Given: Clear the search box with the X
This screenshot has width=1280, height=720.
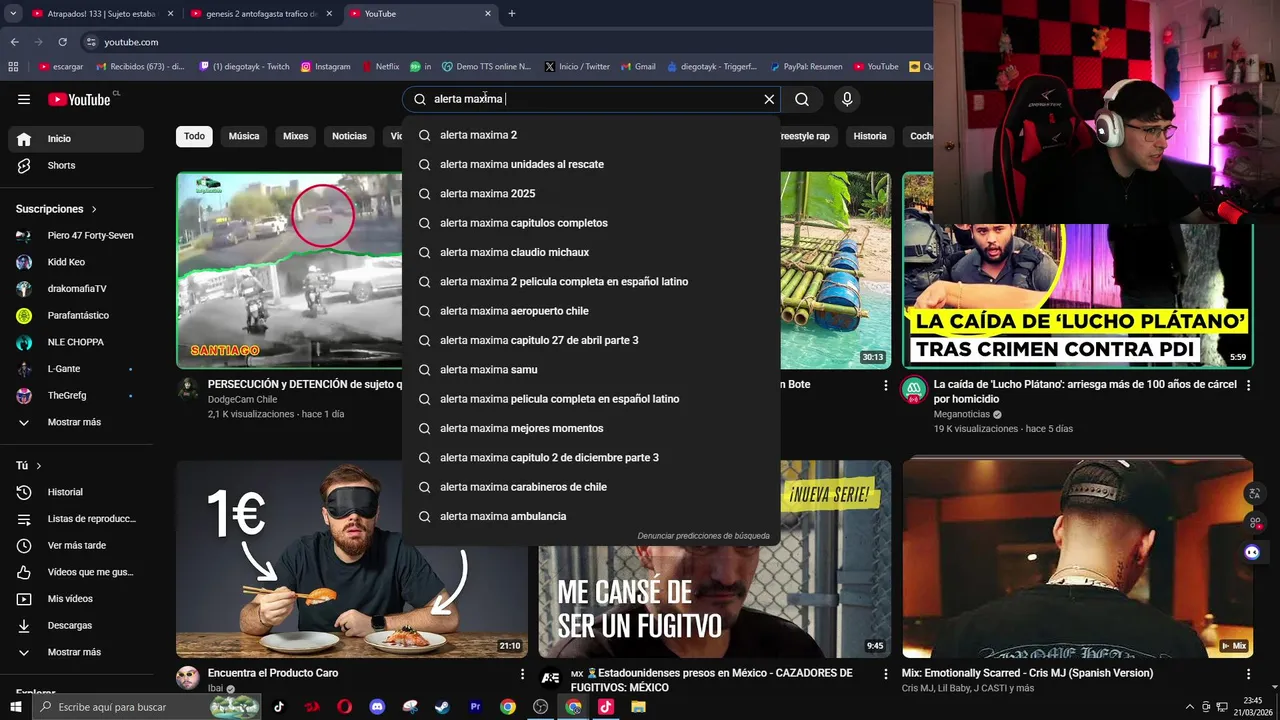Looking at the screenshot, I should [769, 99].
